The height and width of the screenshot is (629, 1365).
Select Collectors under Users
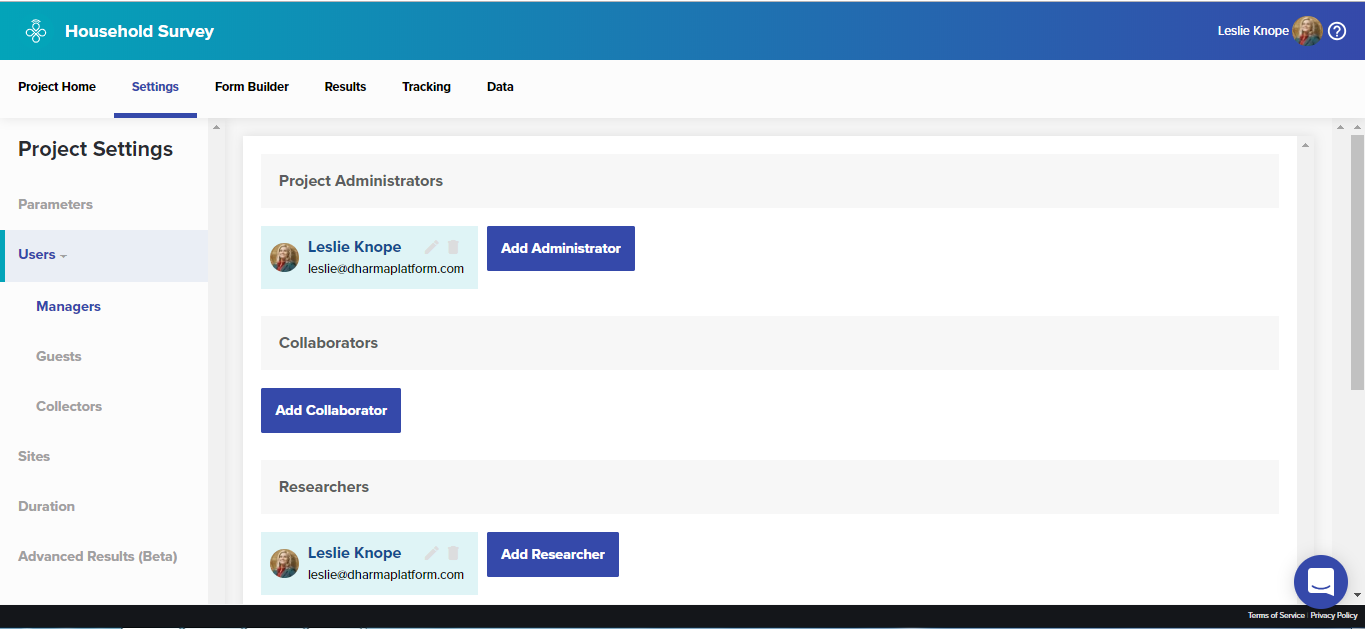tap(69, 406)
